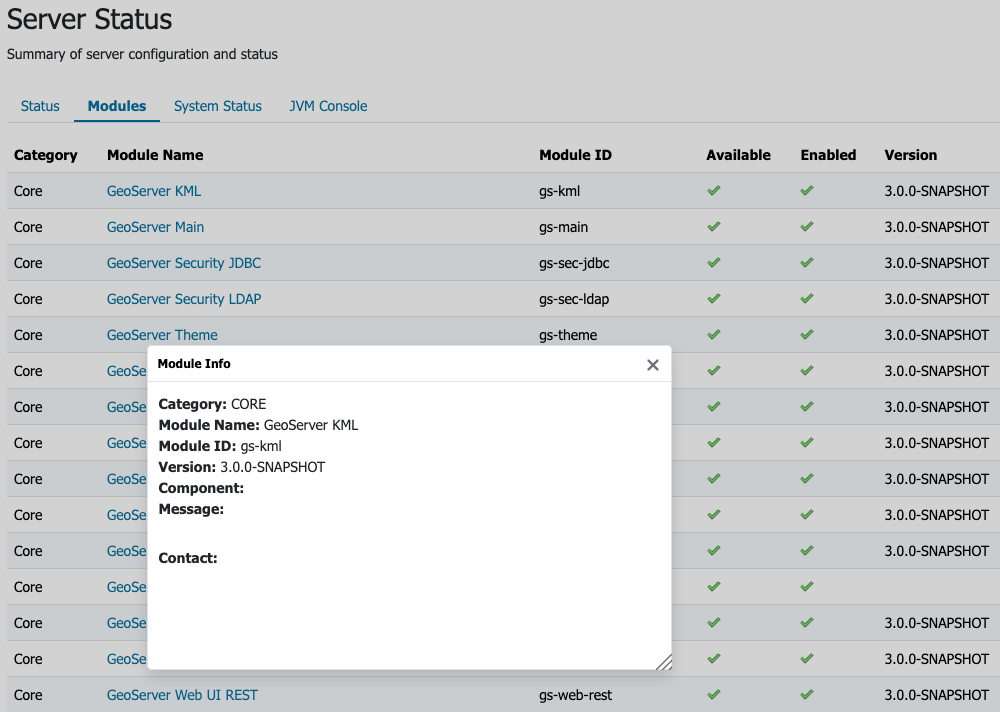Click the gs-main module ID cell
Viewport: 1000px width, 712px height.
pyautogui.click(x=563, y=226)
